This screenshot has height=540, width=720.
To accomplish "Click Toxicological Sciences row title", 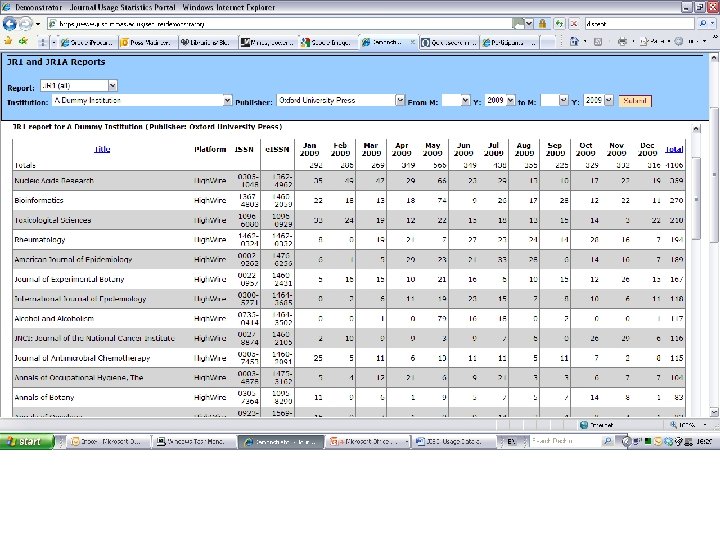I will point(53,220).
